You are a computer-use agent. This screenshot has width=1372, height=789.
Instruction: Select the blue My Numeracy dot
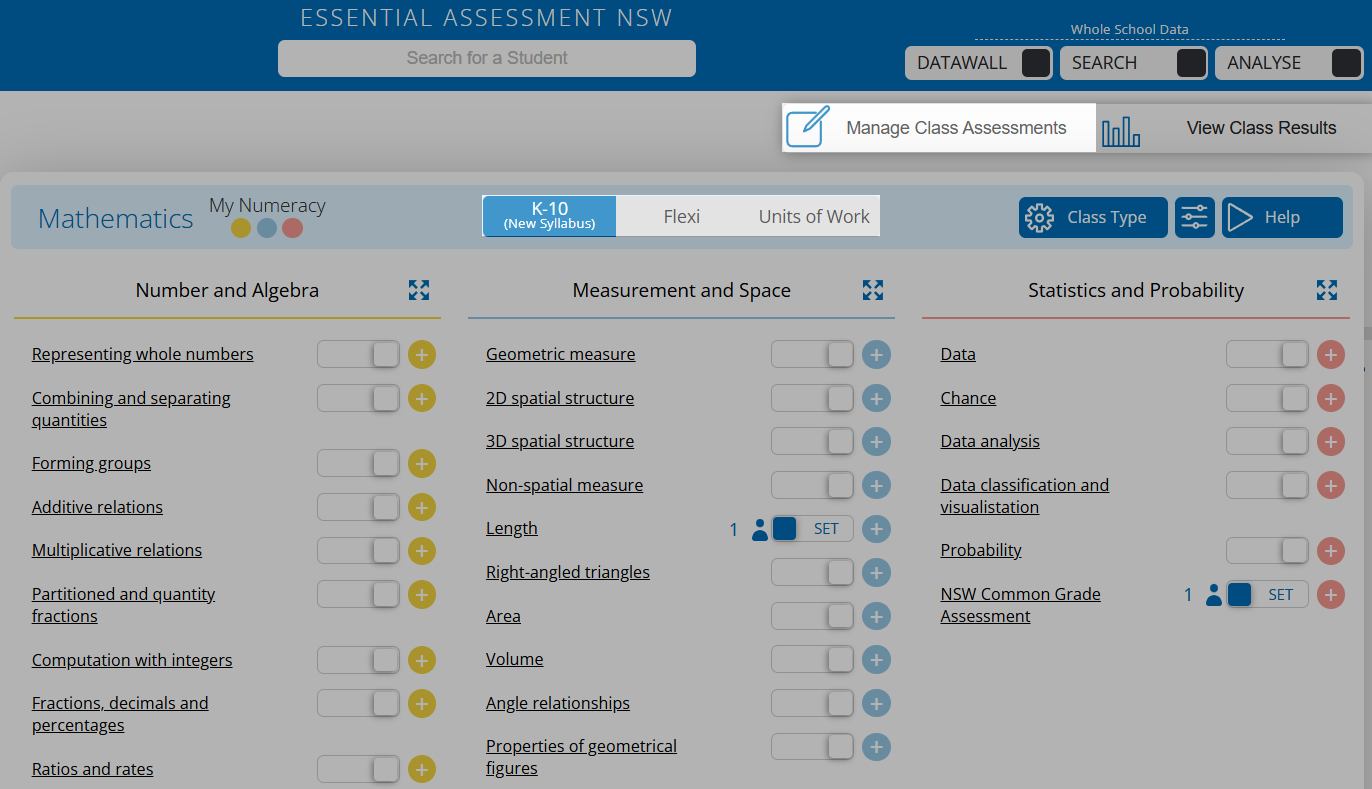click(267, 228)
